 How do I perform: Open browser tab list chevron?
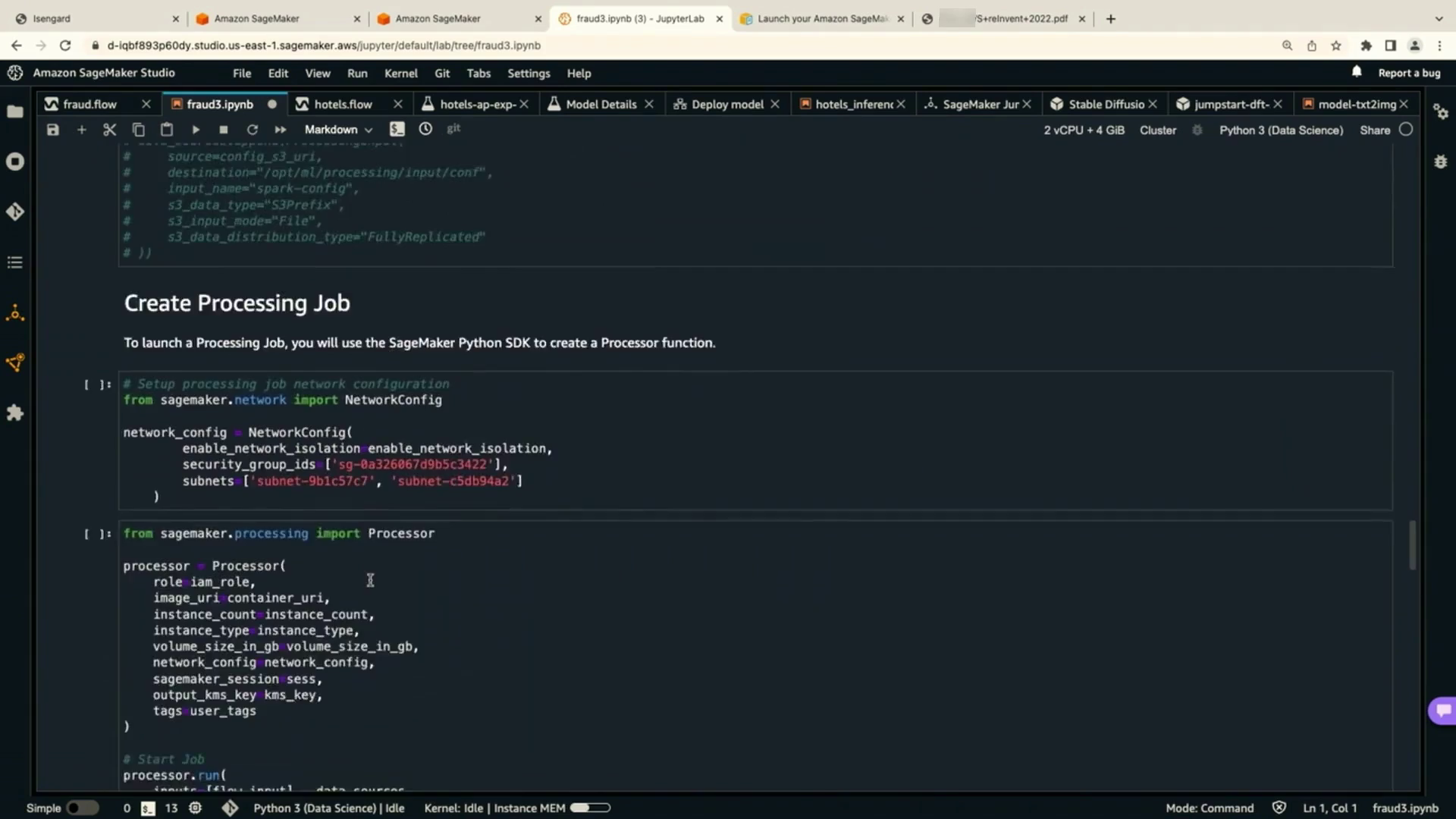point(1439,18)
